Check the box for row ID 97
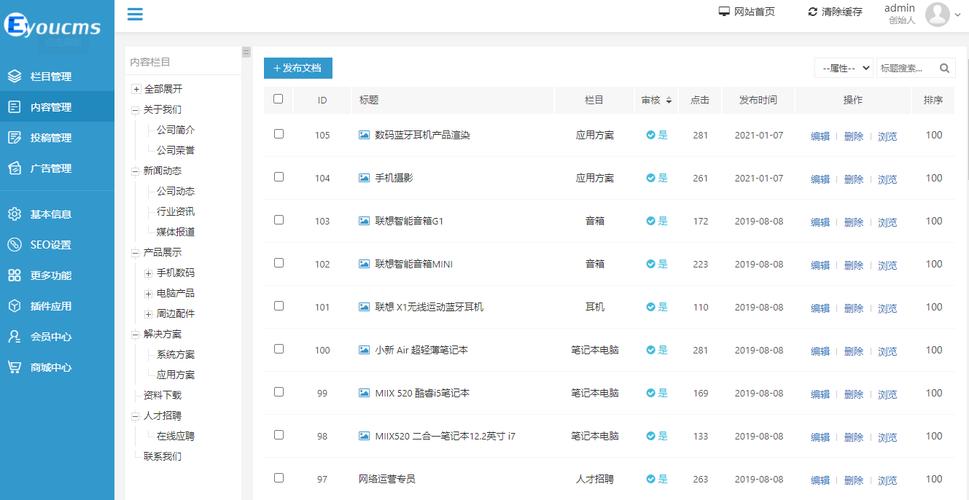 [x=279, y=478]
